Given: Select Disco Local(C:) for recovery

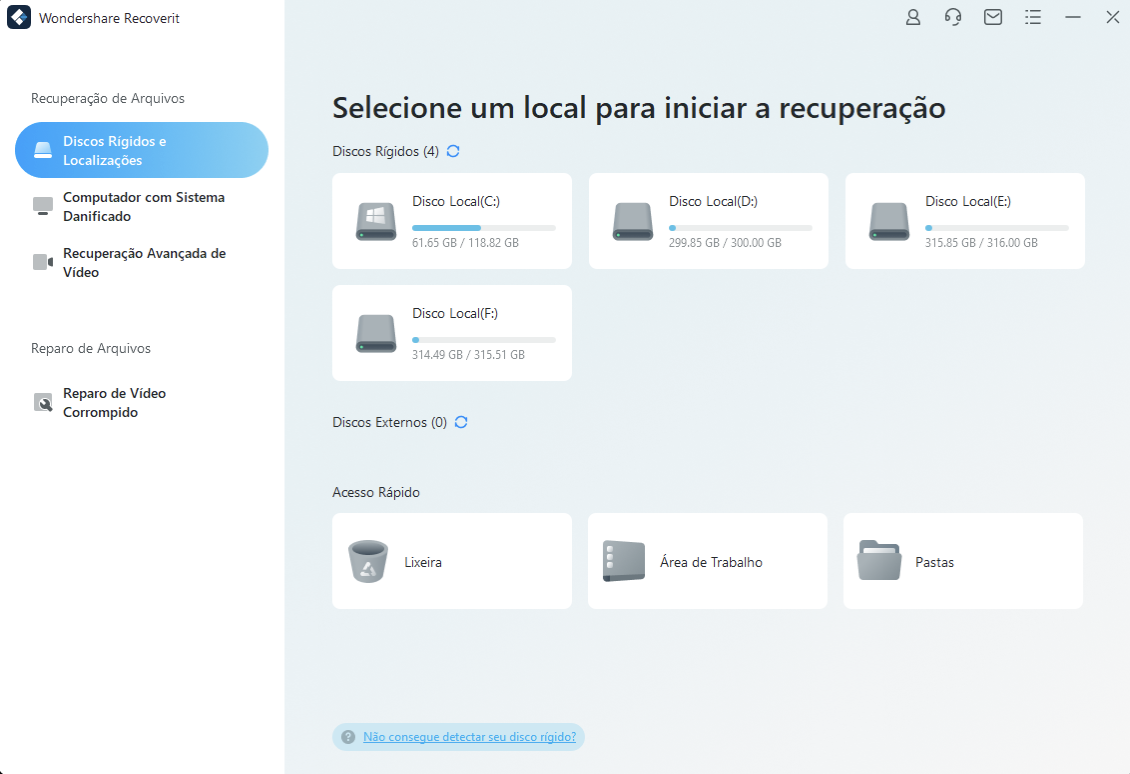Looking at the screenshot, I should pyautogui.click(x=451, y=220).
